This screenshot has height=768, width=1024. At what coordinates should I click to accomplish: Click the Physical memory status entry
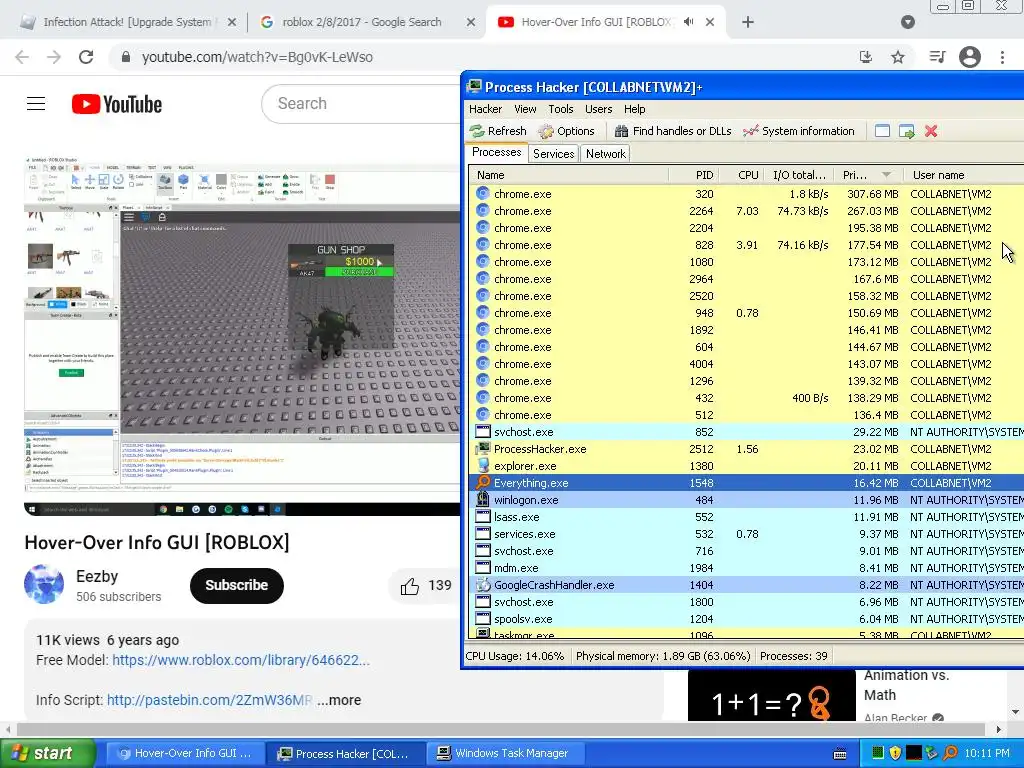tap(663, 656)
